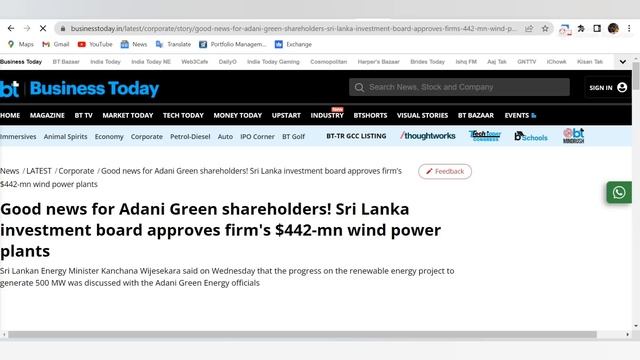
Task: Open the BT BAZAAR menu item
Action: (476, 116)
